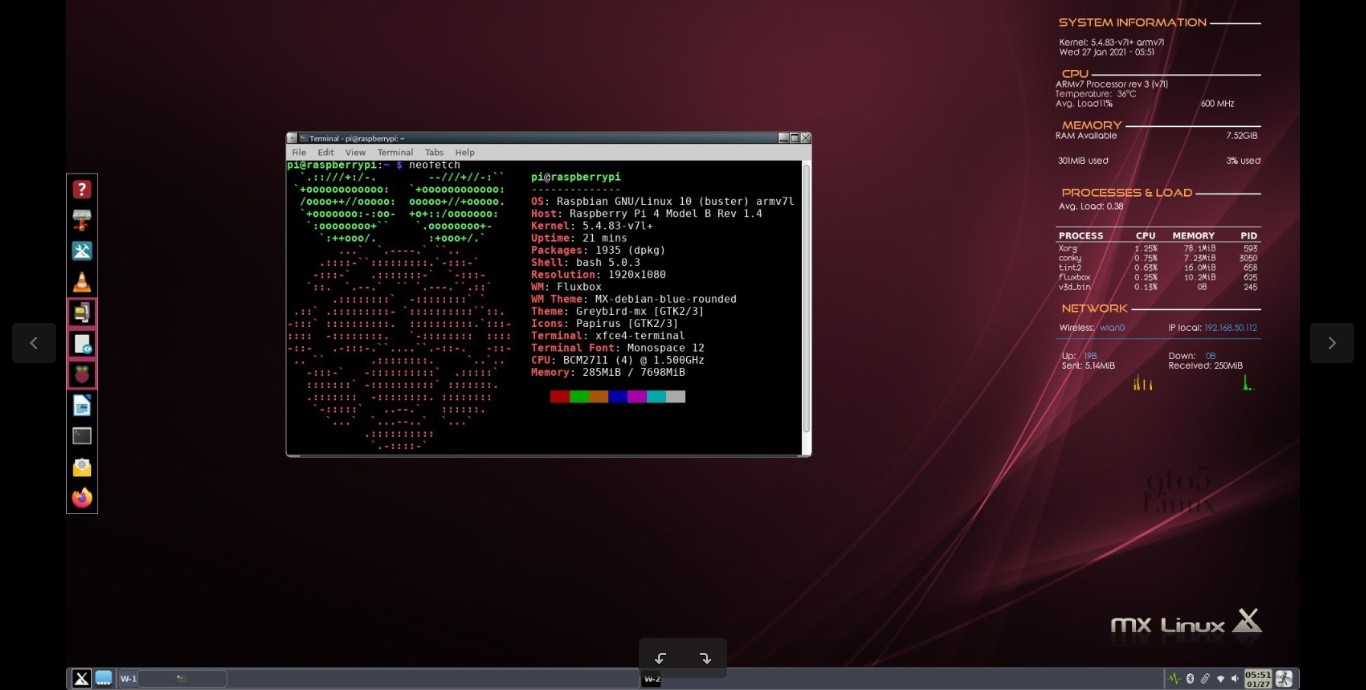Click the 'Temperature: 36°C' conky line
Viewport: 1366px width, 690px height.
coord(1096,93)
